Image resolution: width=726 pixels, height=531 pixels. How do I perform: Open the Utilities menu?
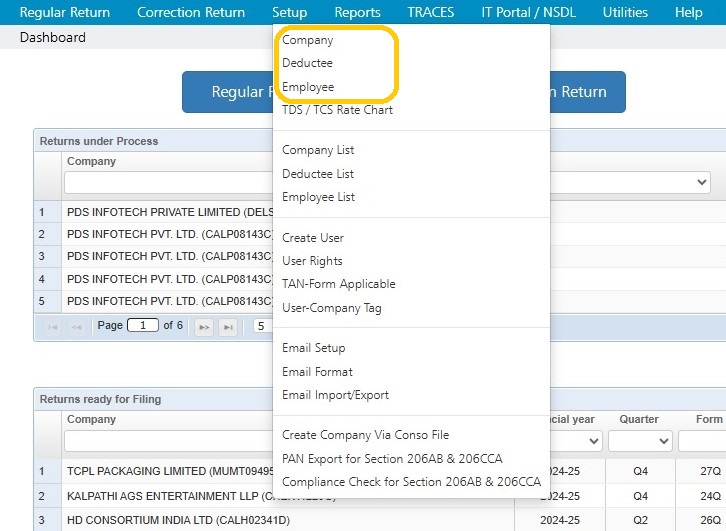(625, 12)
